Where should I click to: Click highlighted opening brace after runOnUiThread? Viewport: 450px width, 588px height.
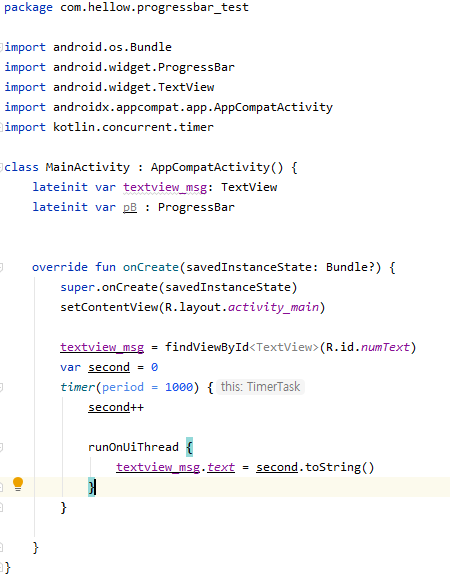coord(189,447)
